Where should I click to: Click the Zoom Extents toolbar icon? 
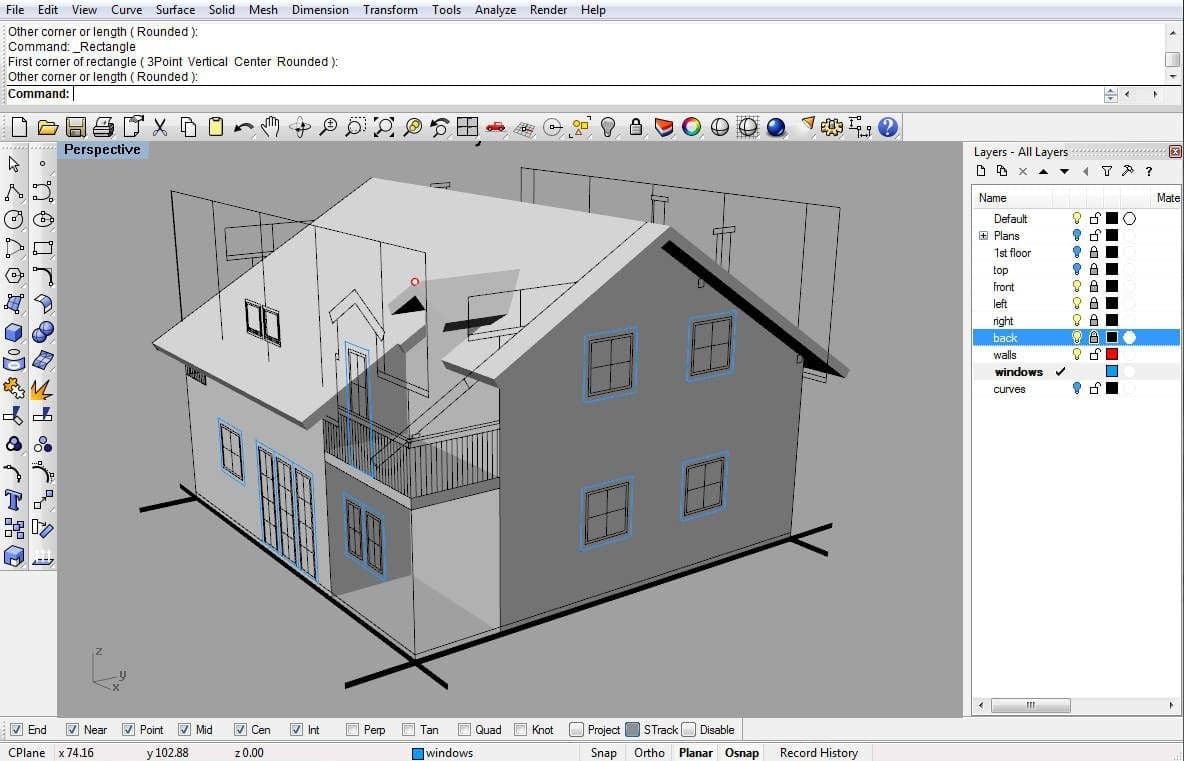coord(384,127)
